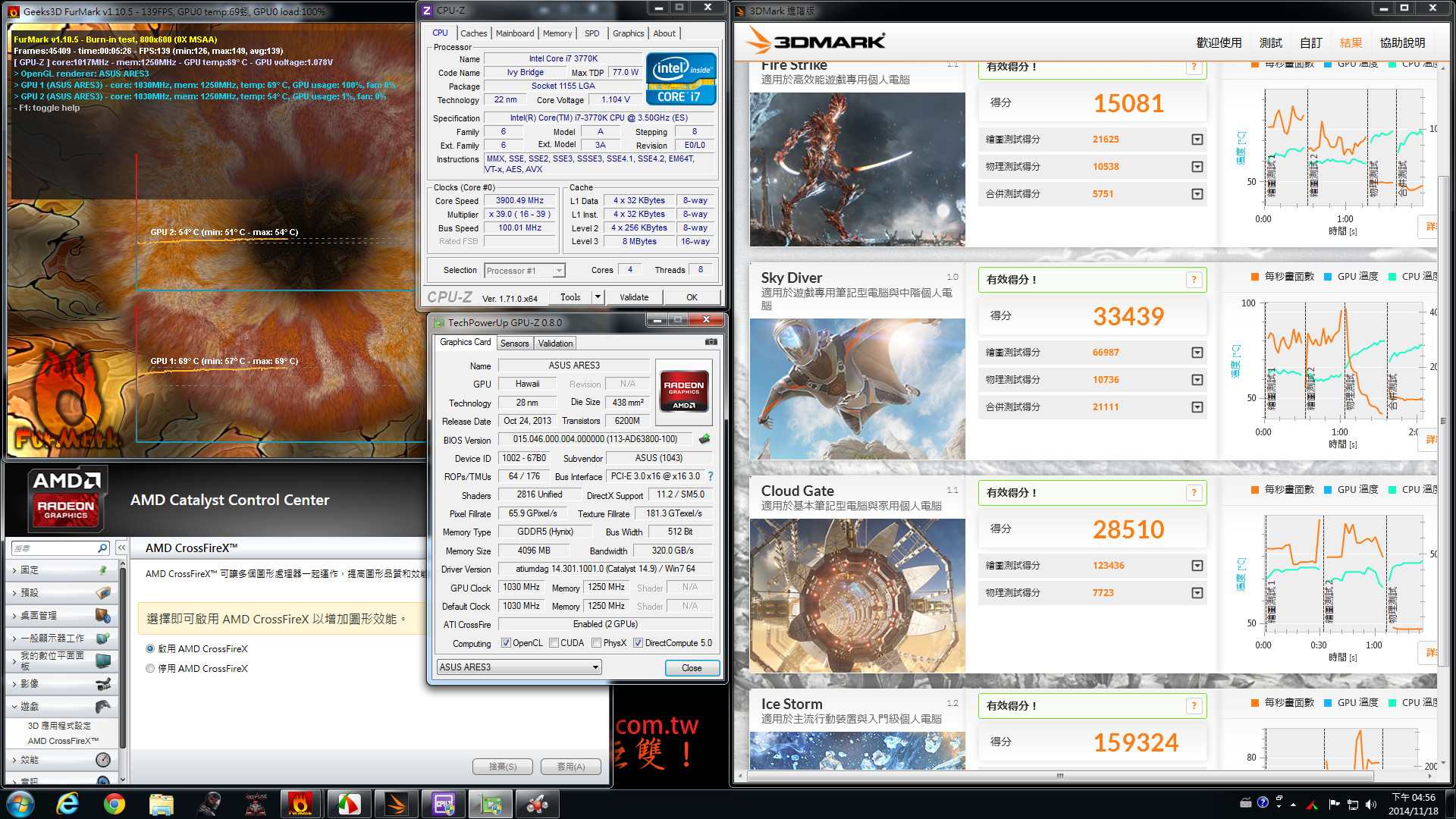Click the flat panel icon on the 我的數位平面面板 row
This screenshot has height=819, width=1456.
tap(103, 661)
